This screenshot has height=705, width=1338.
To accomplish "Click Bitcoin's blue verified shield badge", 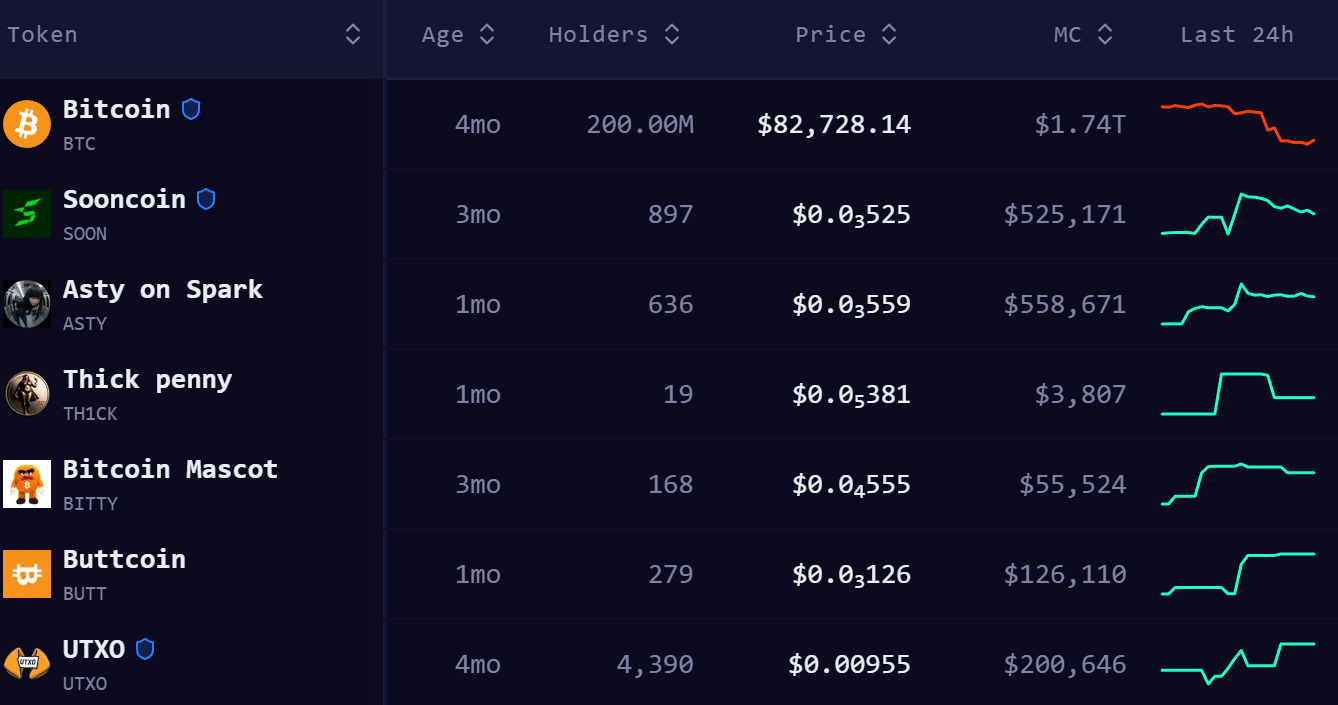I will click(191, 109).
